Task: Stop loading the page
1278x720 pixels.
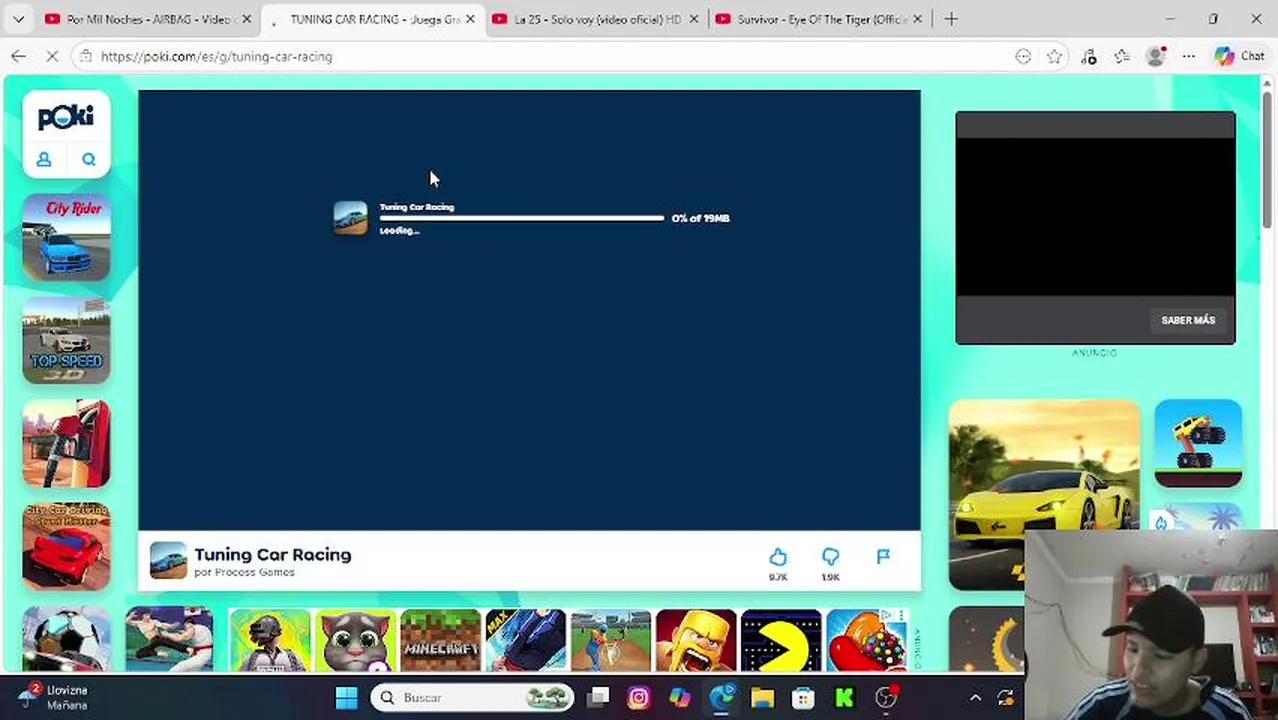Action: click(x=53, y=57)
